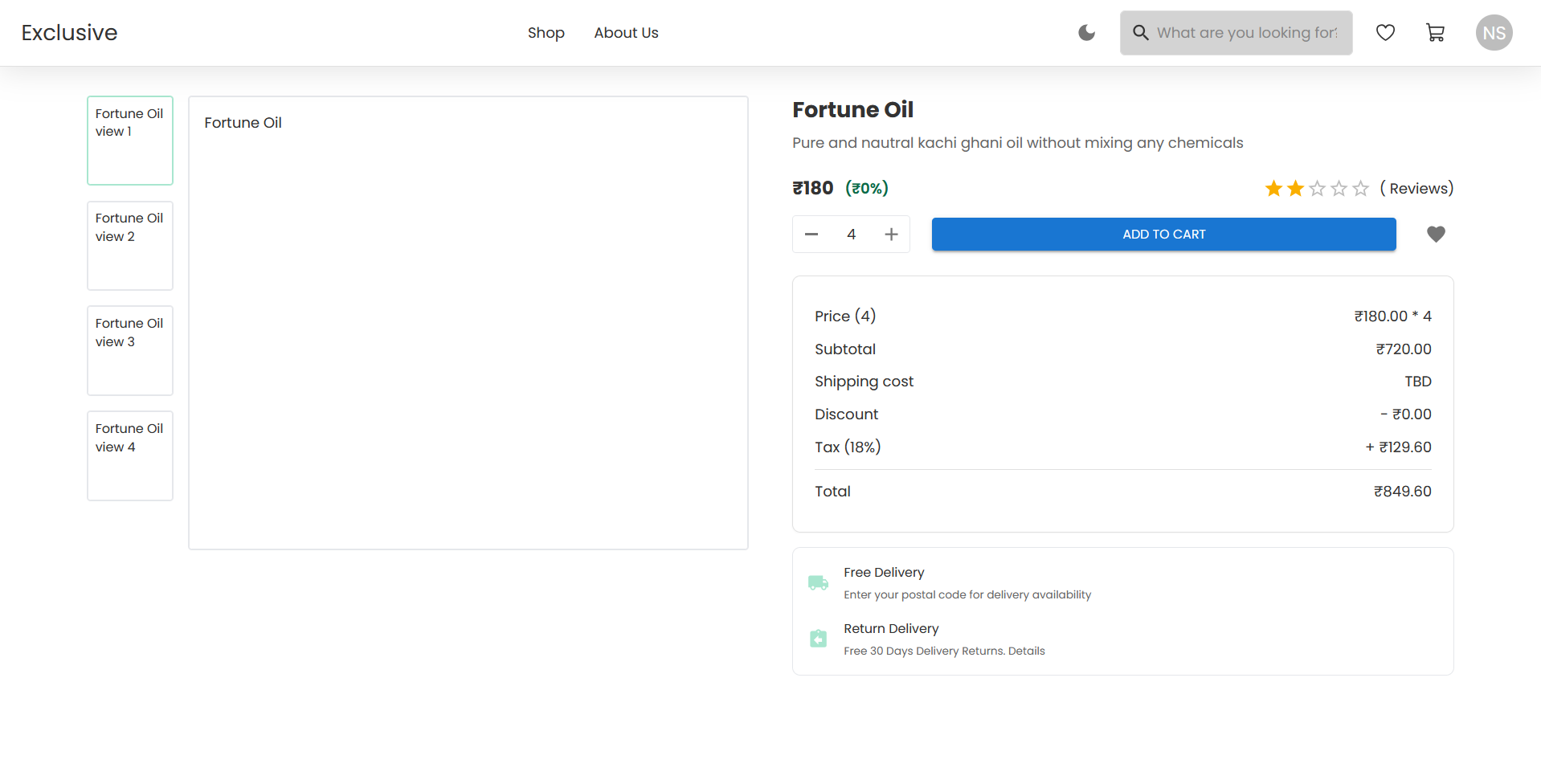Decrease quantity with the minus button

(x=811, y=235)
